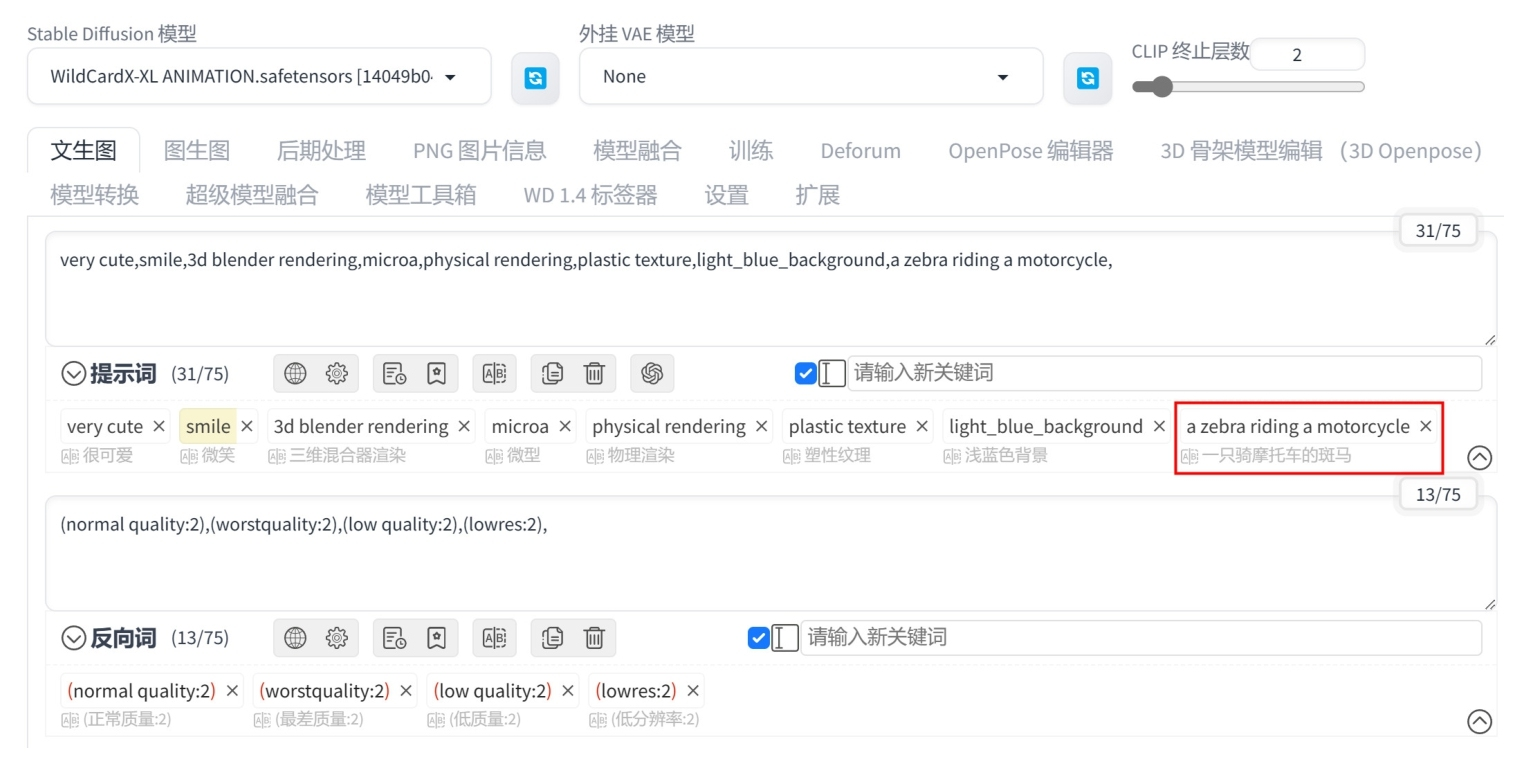Click copy icon in 反向词 toolbar
The image size is (1519, 760).
[x=552, y=637]
